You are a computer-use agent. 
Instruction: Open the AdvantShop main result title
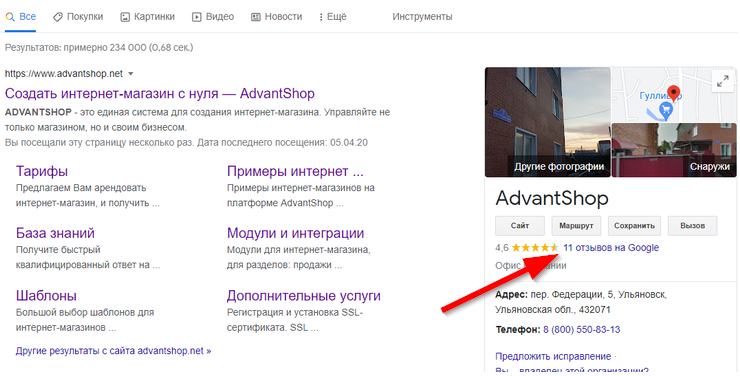160,93
